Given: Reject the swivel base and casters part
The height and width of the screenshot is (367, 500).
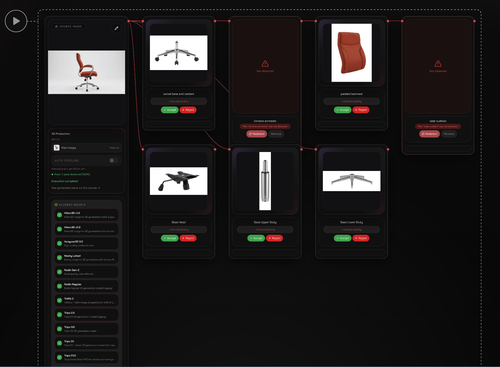Looking at the screenshot, I should click(188, 110).
